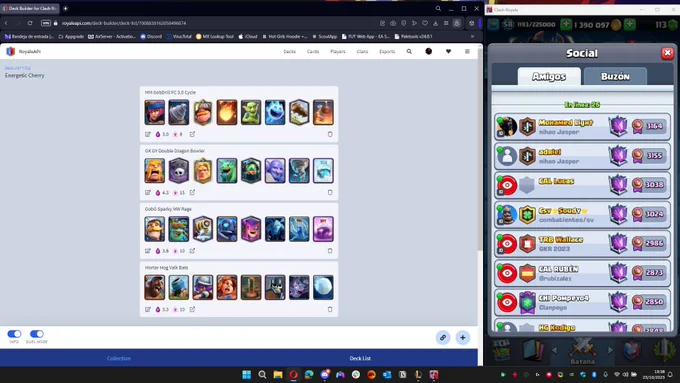The width and height of the screenshot is (680, 383).
Task: Delete the GobG Sparky MW Rage deck
Action: [x=330, y=251]
